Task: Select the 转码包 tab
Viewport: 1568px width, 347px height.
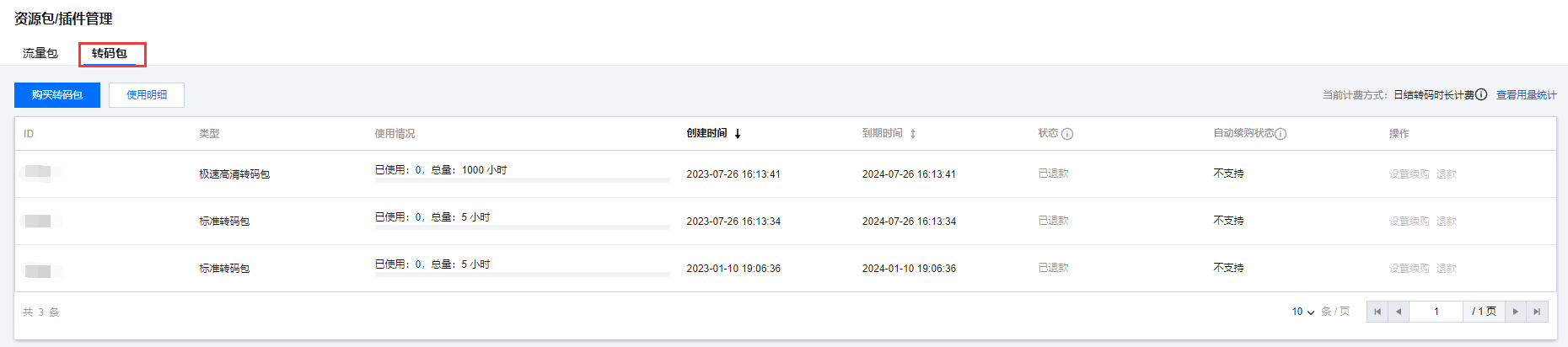Action: tap(110, 53)
